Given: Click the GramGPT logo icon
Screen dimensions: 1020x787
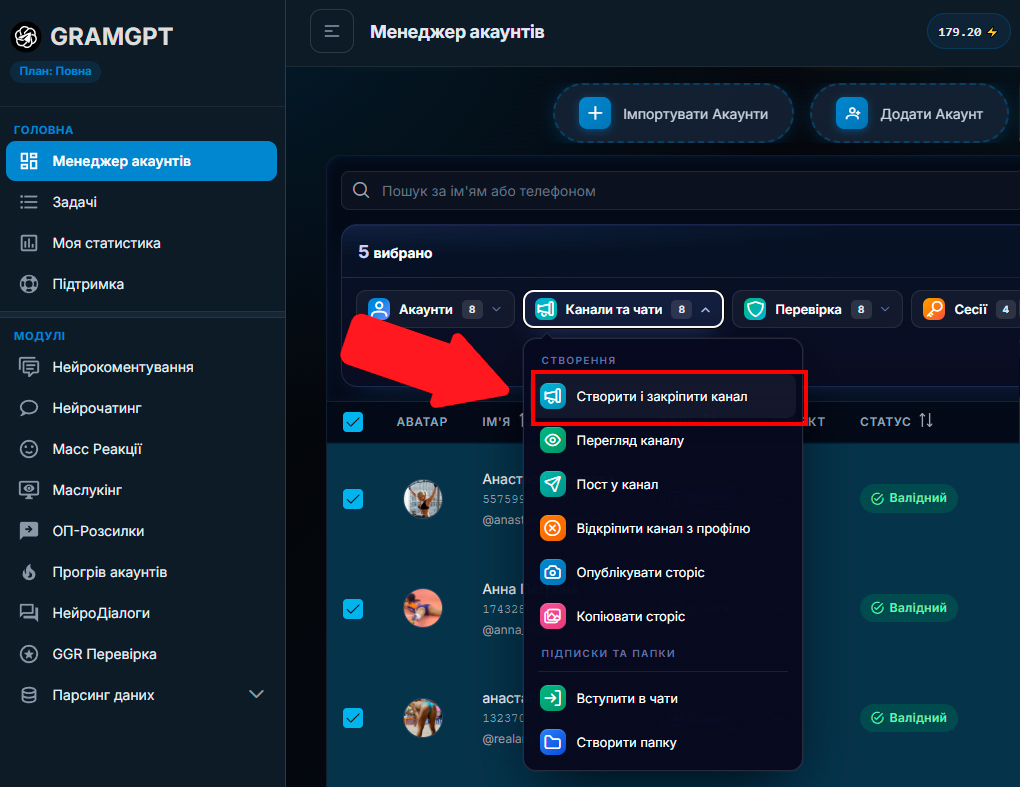Looking at the screenshot, I should [26, 36].
